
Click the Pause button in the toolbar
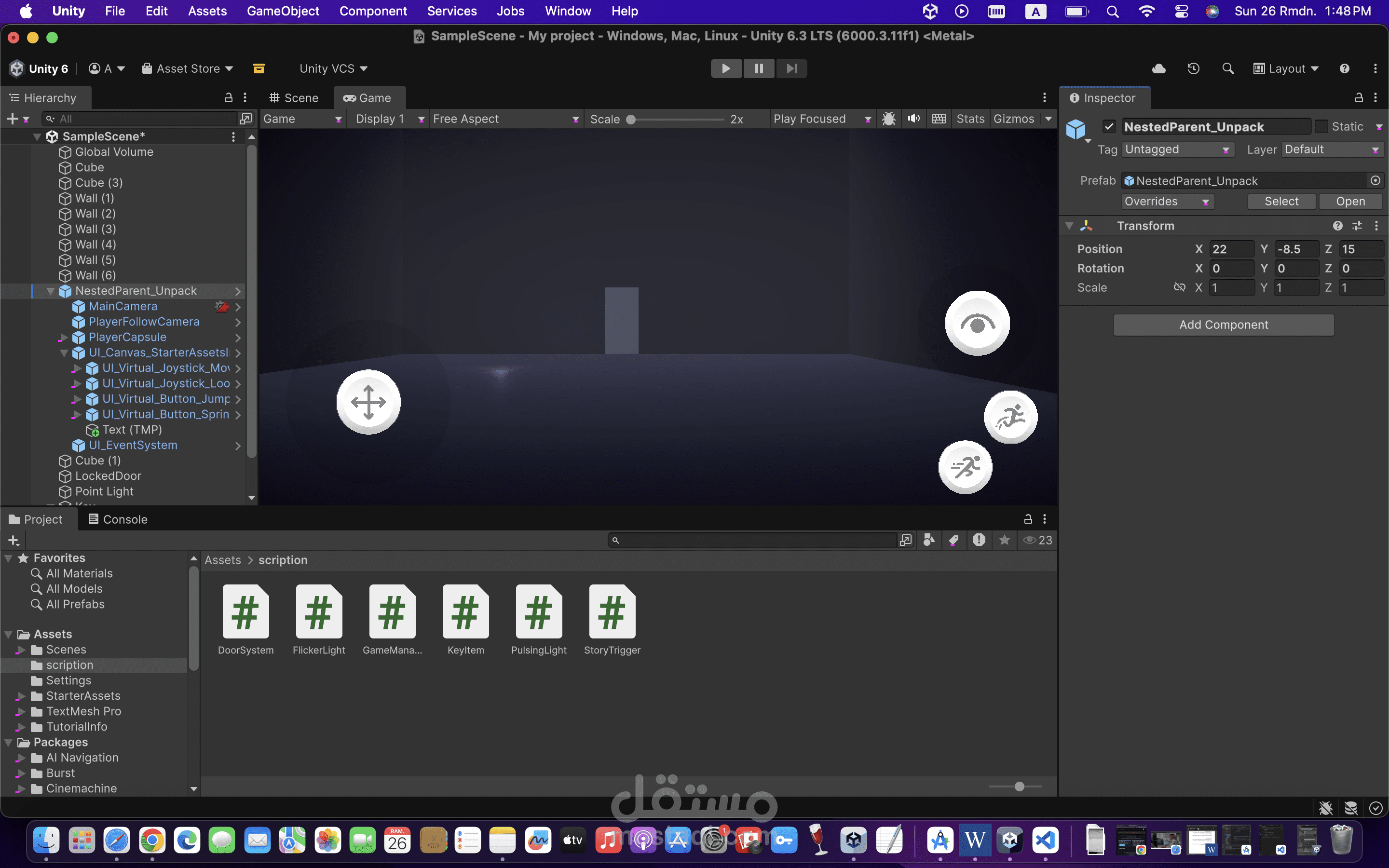click(759, 68)
